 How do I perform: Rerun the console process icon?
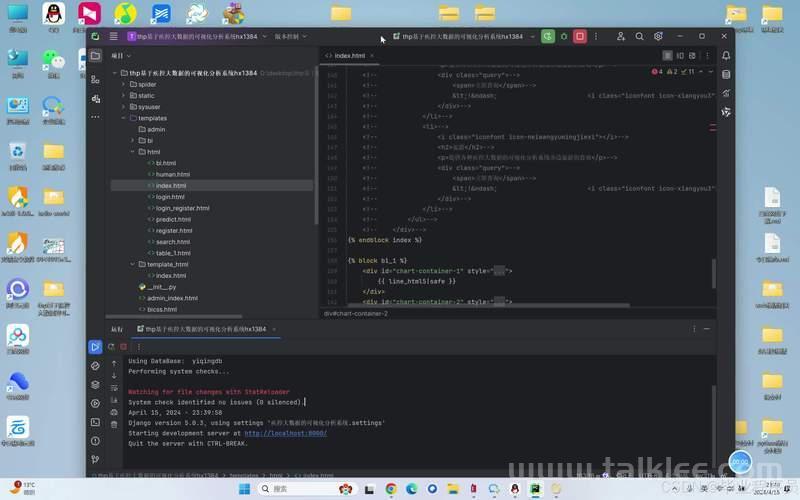[x=111, y=347]
